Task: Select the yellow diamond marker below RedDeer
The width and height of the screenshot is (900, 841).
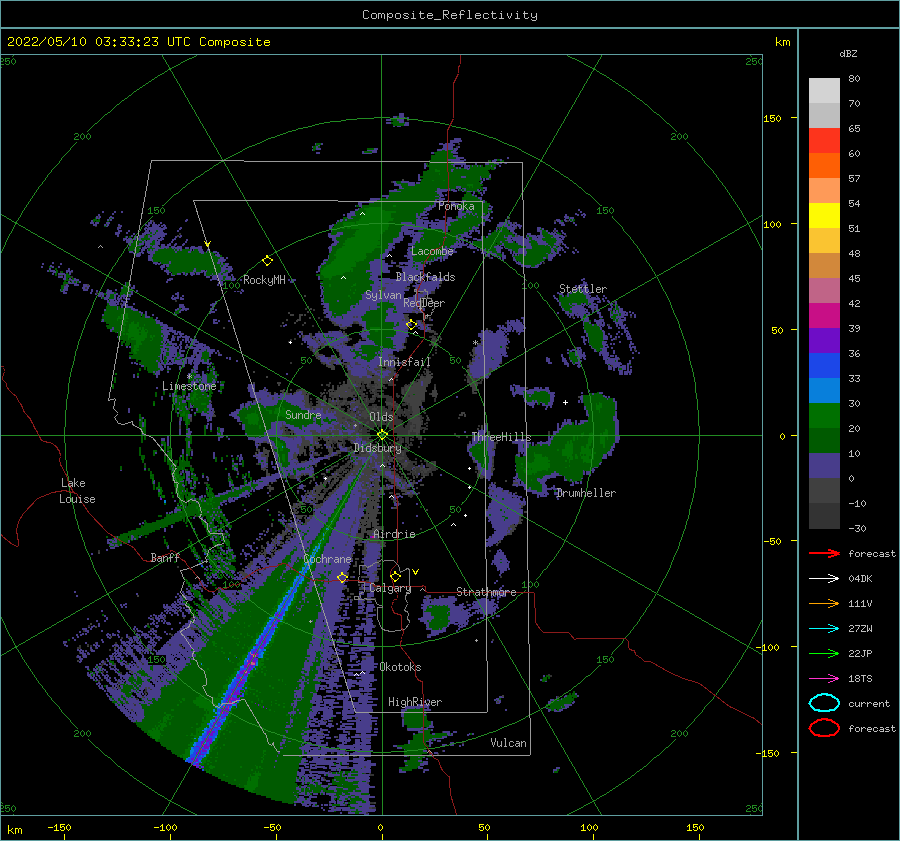Action: point(412,325)
